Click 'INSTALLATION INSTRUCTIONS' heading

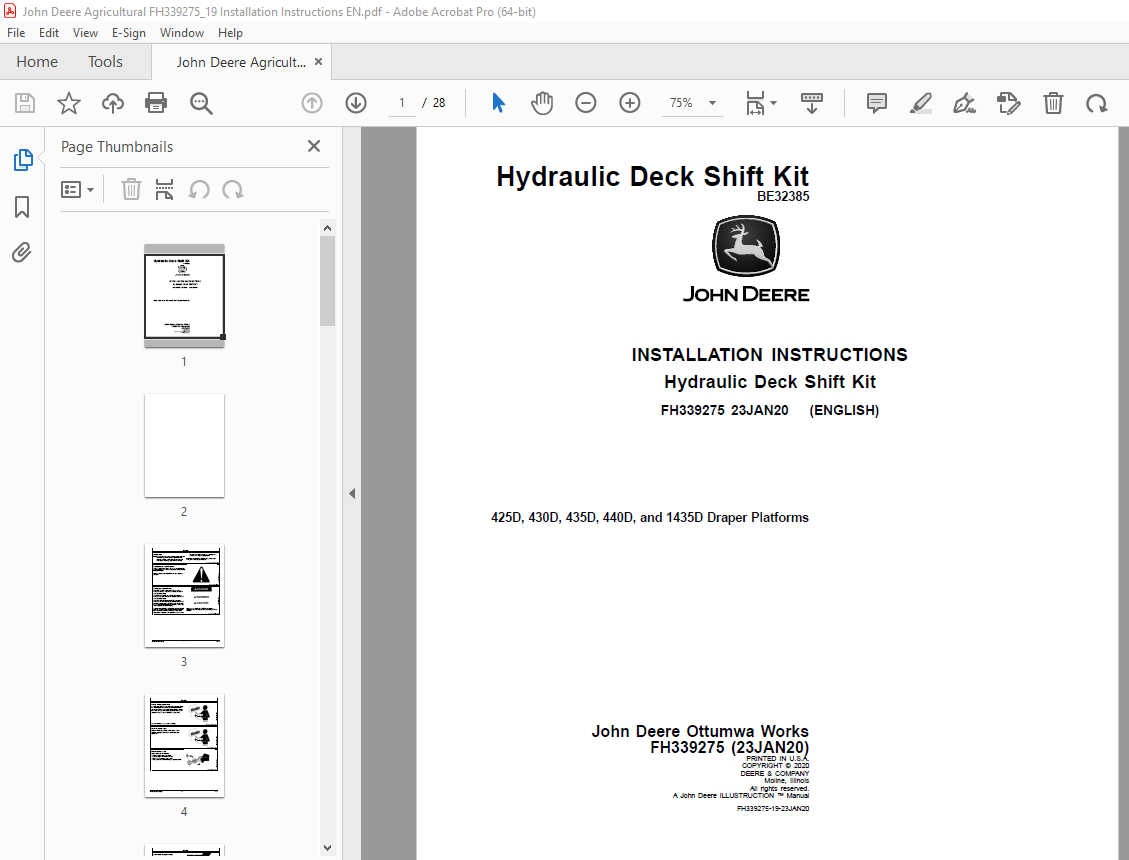coord(770,355)
